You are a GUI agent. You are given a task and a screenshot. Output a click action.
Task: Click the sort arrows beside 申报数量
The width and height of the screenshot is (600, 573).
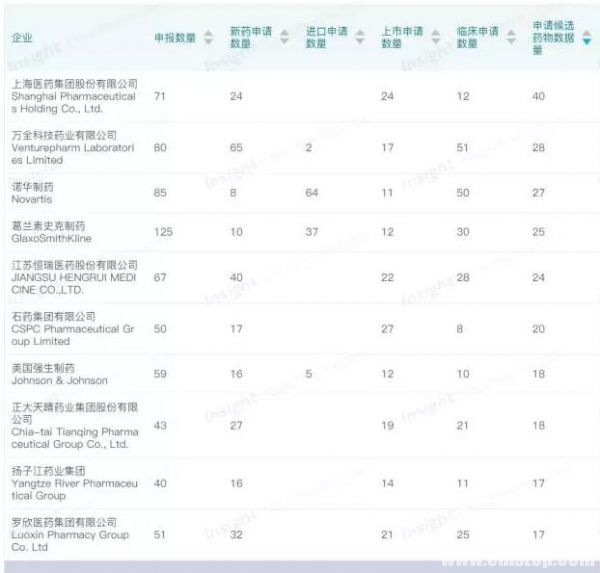coord(208,38)
